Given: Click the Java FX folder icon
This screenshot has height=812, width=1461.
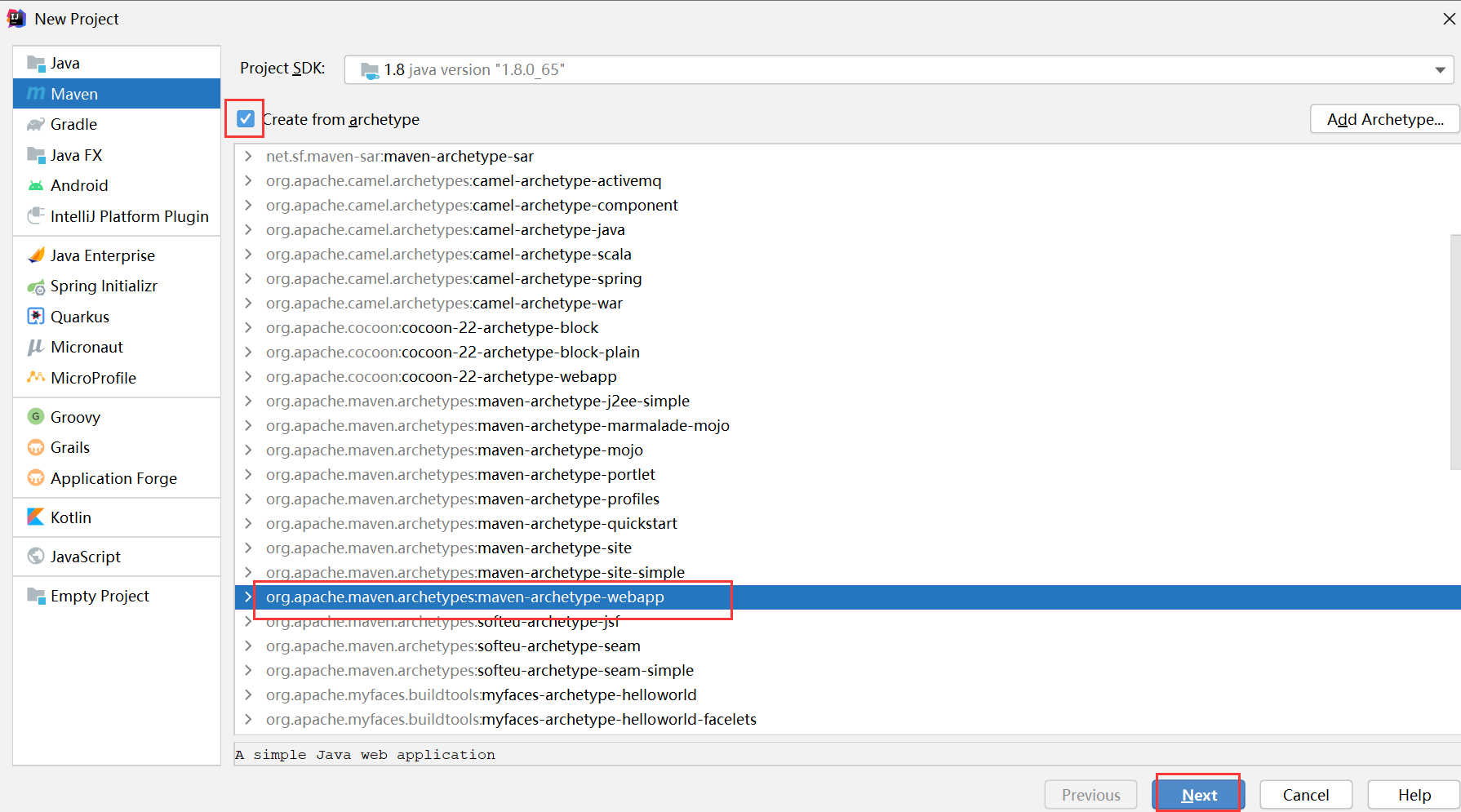Looking at the screenshot, I should pos(36,155).
